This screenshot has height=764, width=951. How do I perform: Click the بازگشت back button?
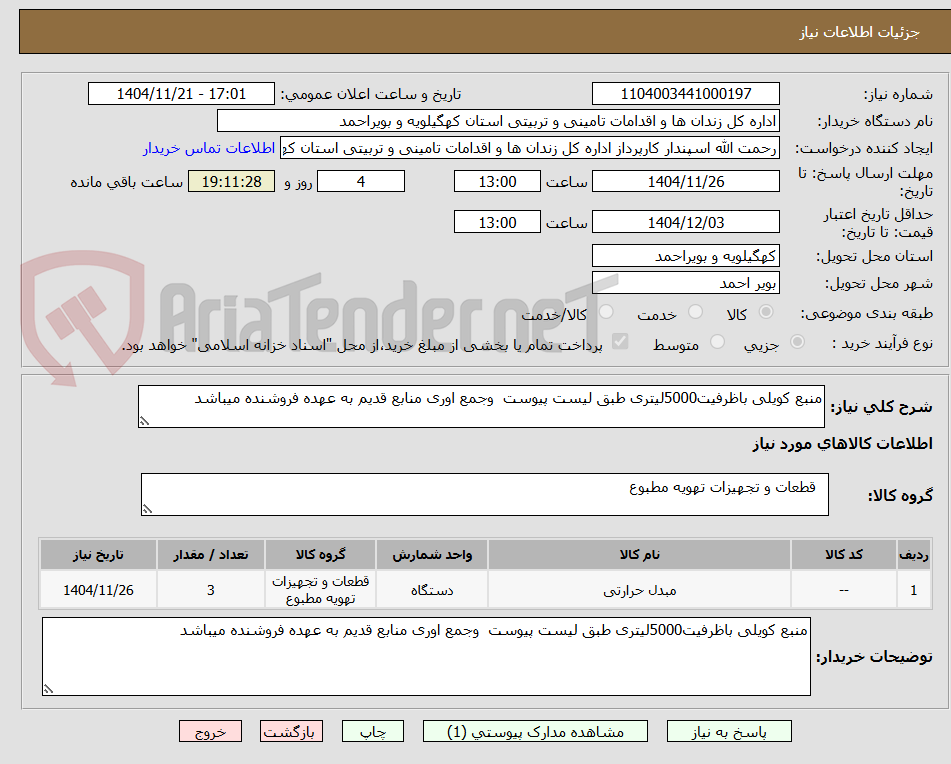point(291,731)
